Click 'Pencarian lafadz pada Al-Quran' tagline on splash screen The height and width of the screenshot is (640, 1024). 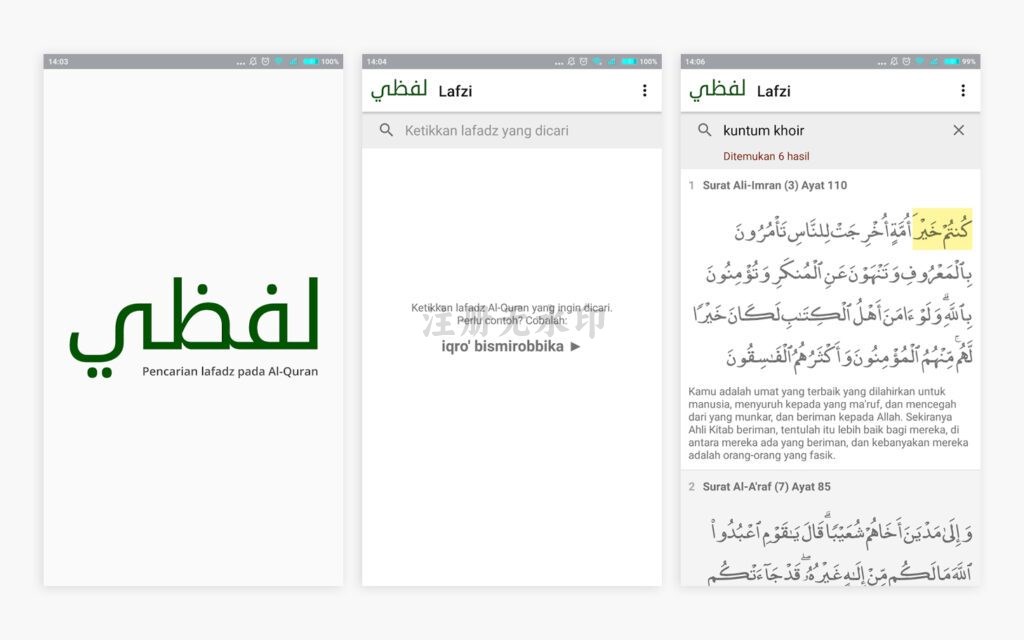[230, 372]
